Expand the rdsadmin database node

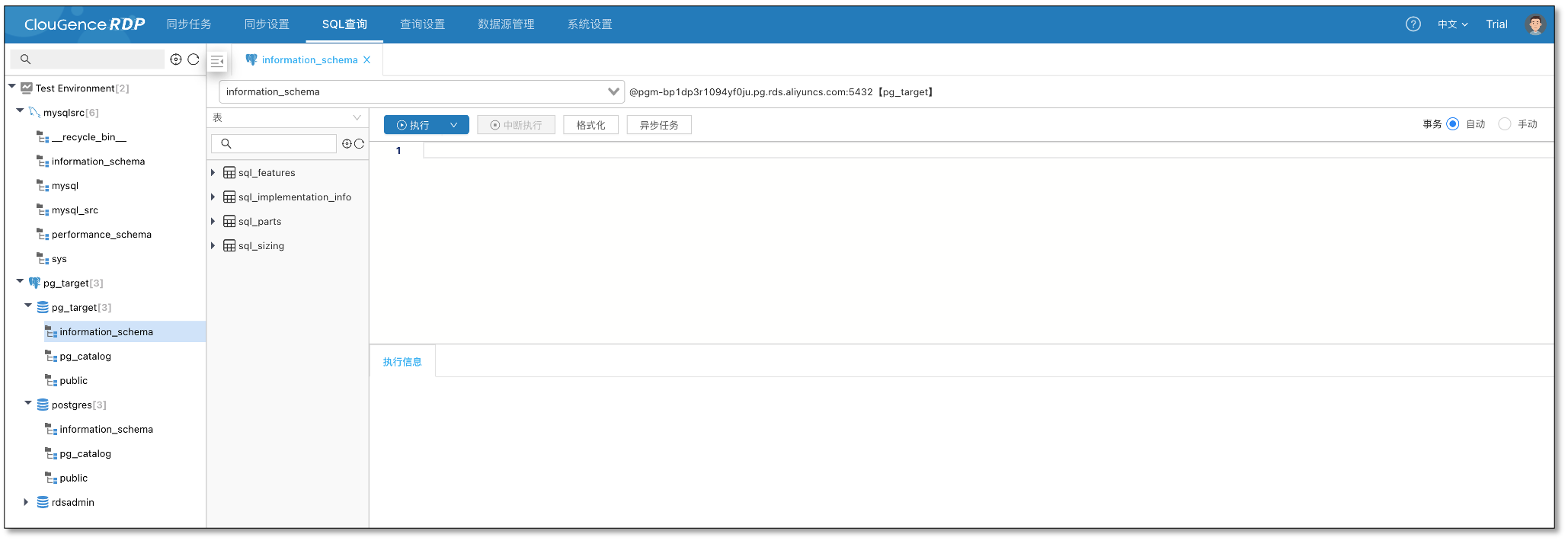click(26, 502)
